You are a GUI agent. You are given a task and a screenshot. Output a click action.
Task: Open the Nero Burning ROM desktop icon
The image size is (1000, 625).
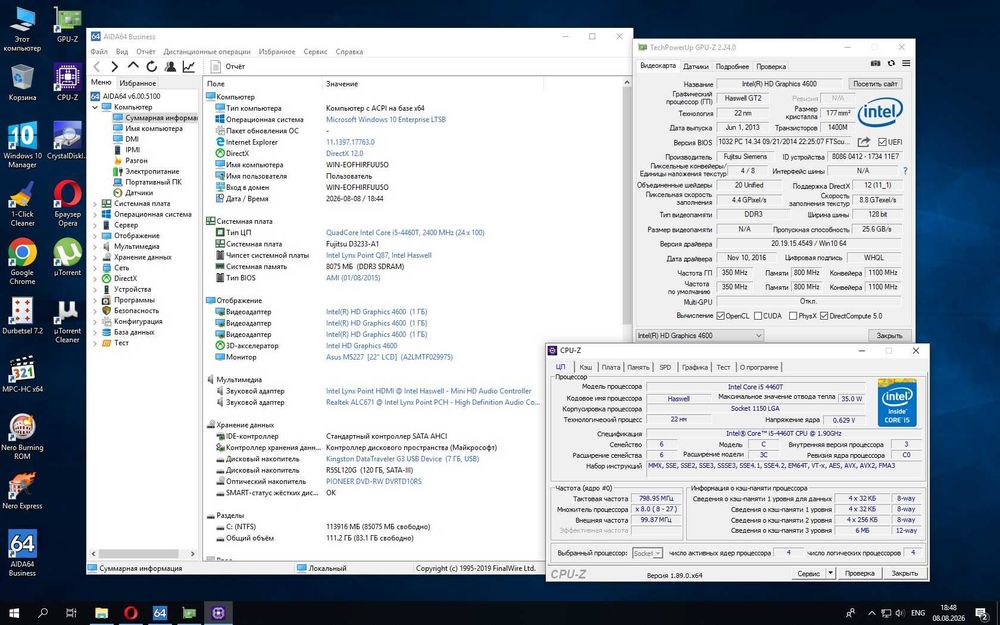(22, 437)
